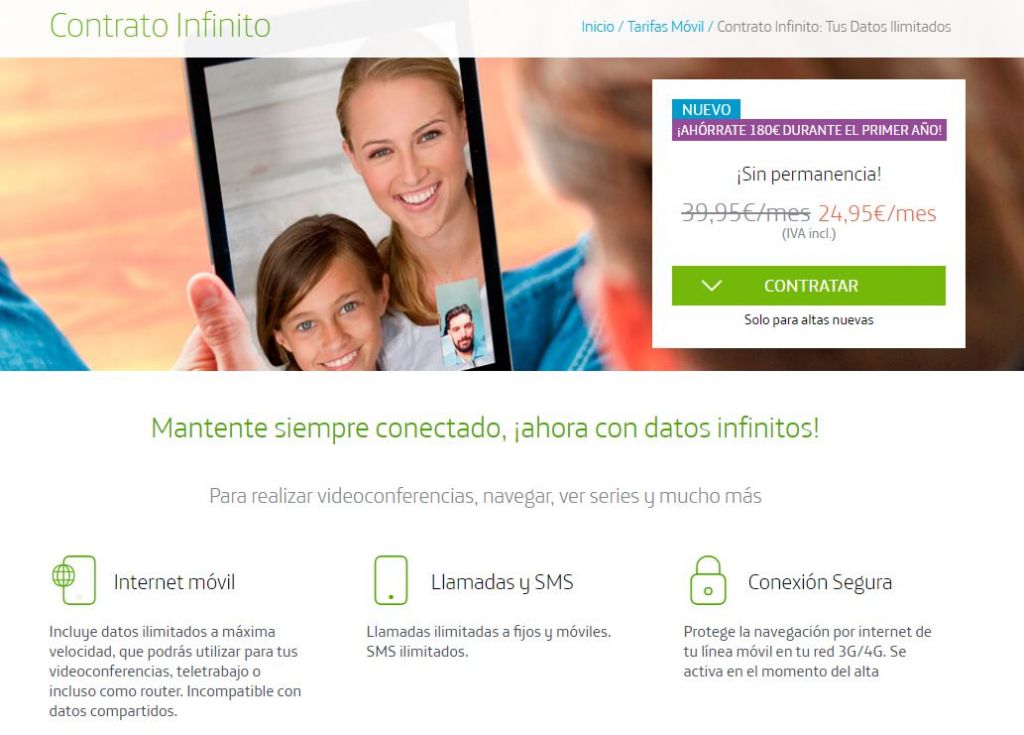
Task: Click the Conexión Segura padlock icon
Action: [x=708, y=580]
